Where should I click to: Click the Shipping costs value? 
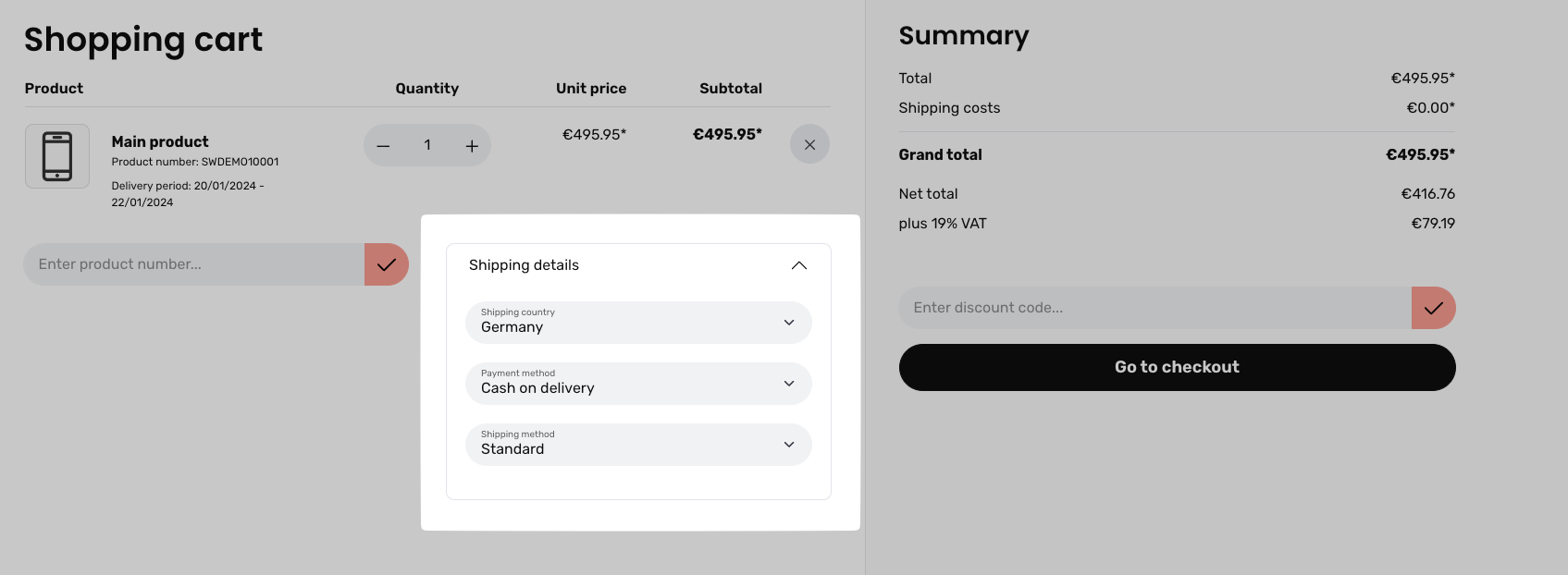tap(1430, 108)
